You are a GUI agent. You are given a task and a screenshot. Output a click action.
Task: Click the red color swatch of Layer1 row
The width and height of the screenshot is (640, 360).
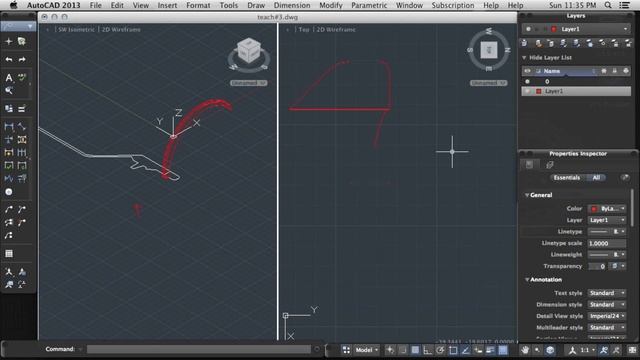(538, 91)
